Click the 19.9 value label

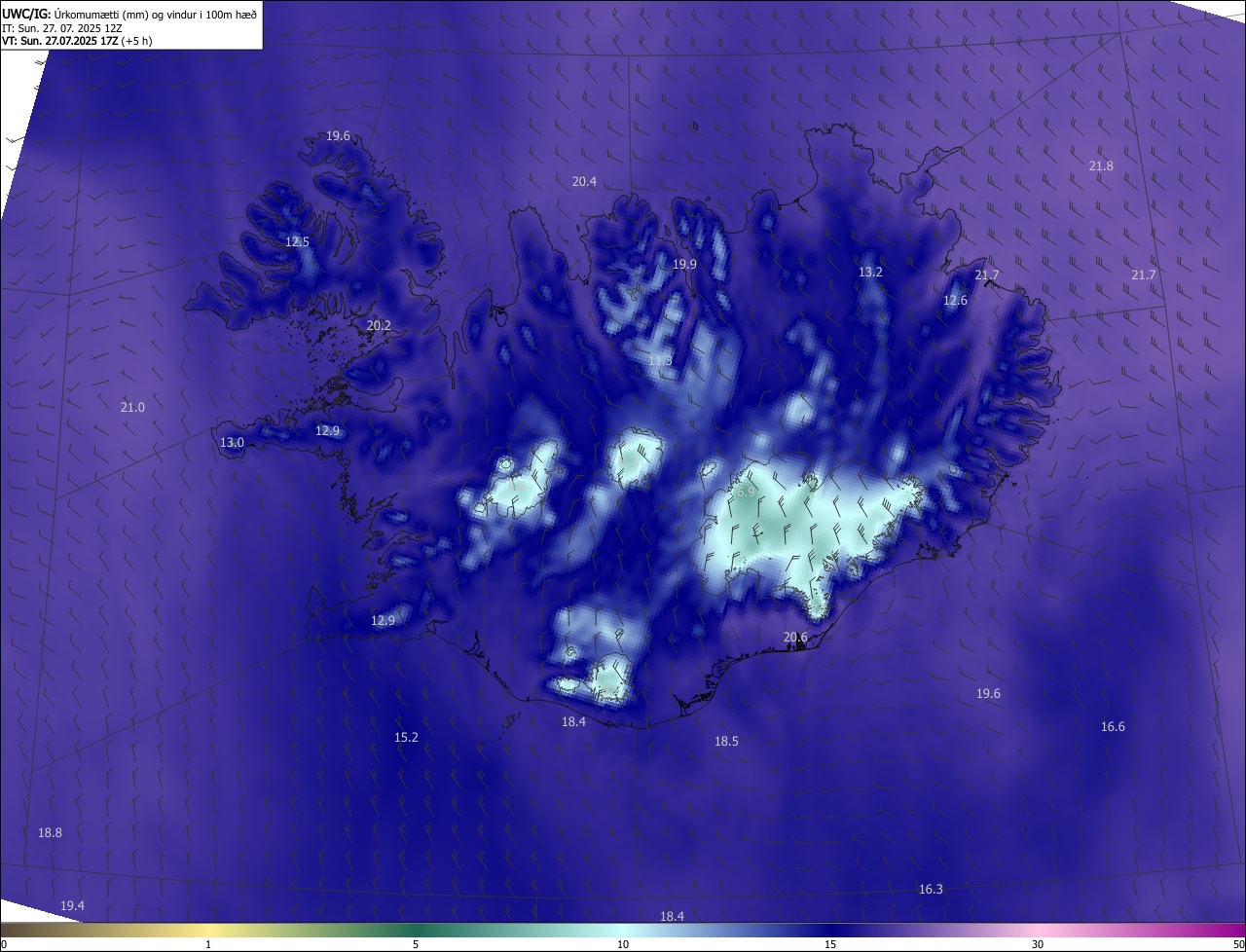(685, 264)
